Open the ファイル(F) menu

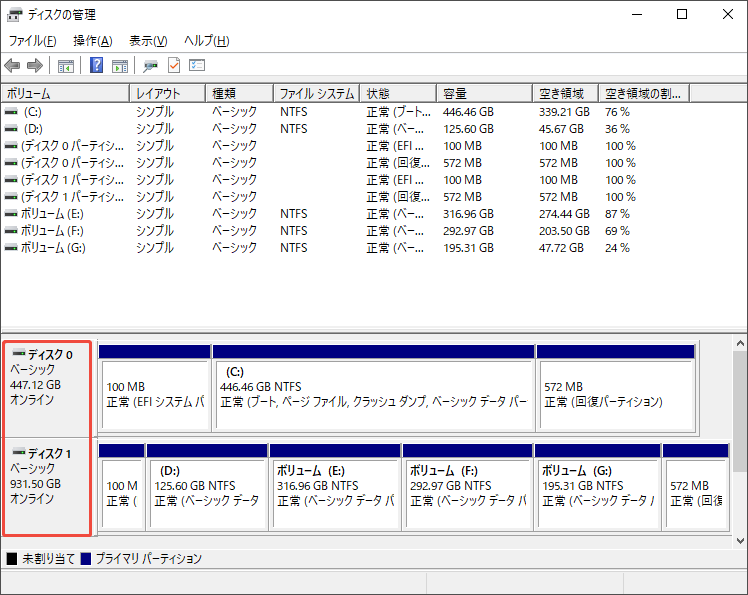point(32,41)
